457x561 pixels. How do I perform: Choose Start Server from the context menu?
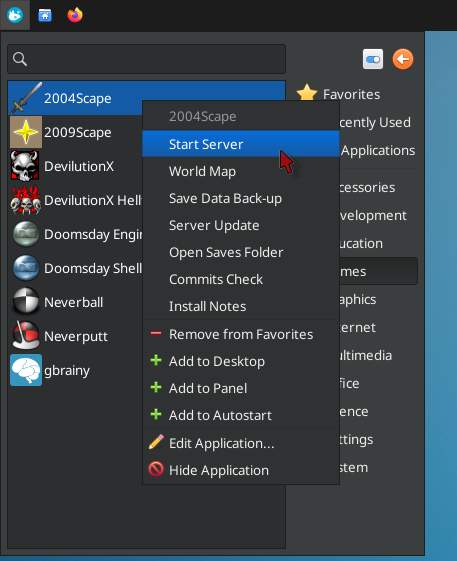click(241, 144)
